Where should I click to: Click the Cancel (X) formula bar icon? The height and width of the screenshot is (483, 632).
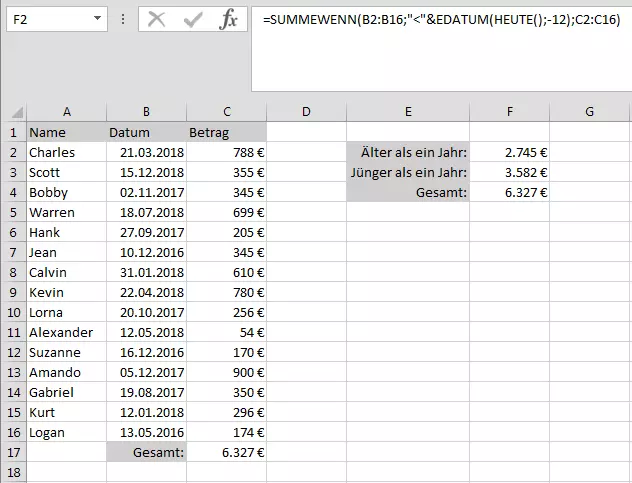[x=156, y=19]
